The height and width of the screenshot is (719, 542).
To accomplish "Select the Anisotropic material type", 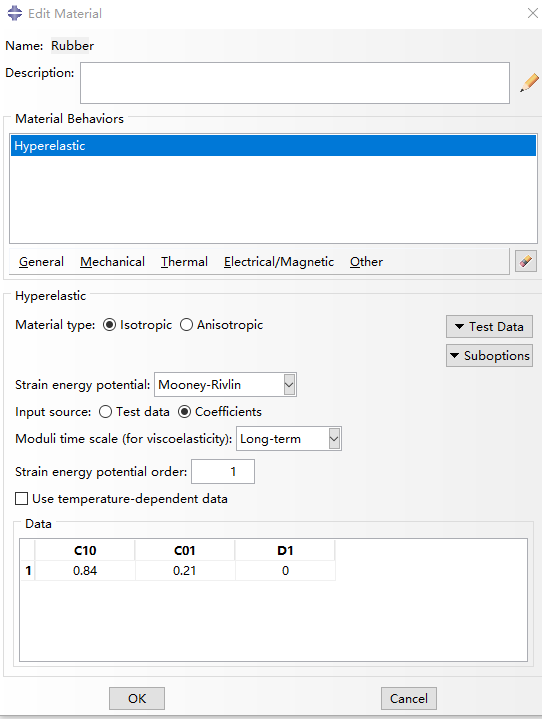I will pos(186,325).
